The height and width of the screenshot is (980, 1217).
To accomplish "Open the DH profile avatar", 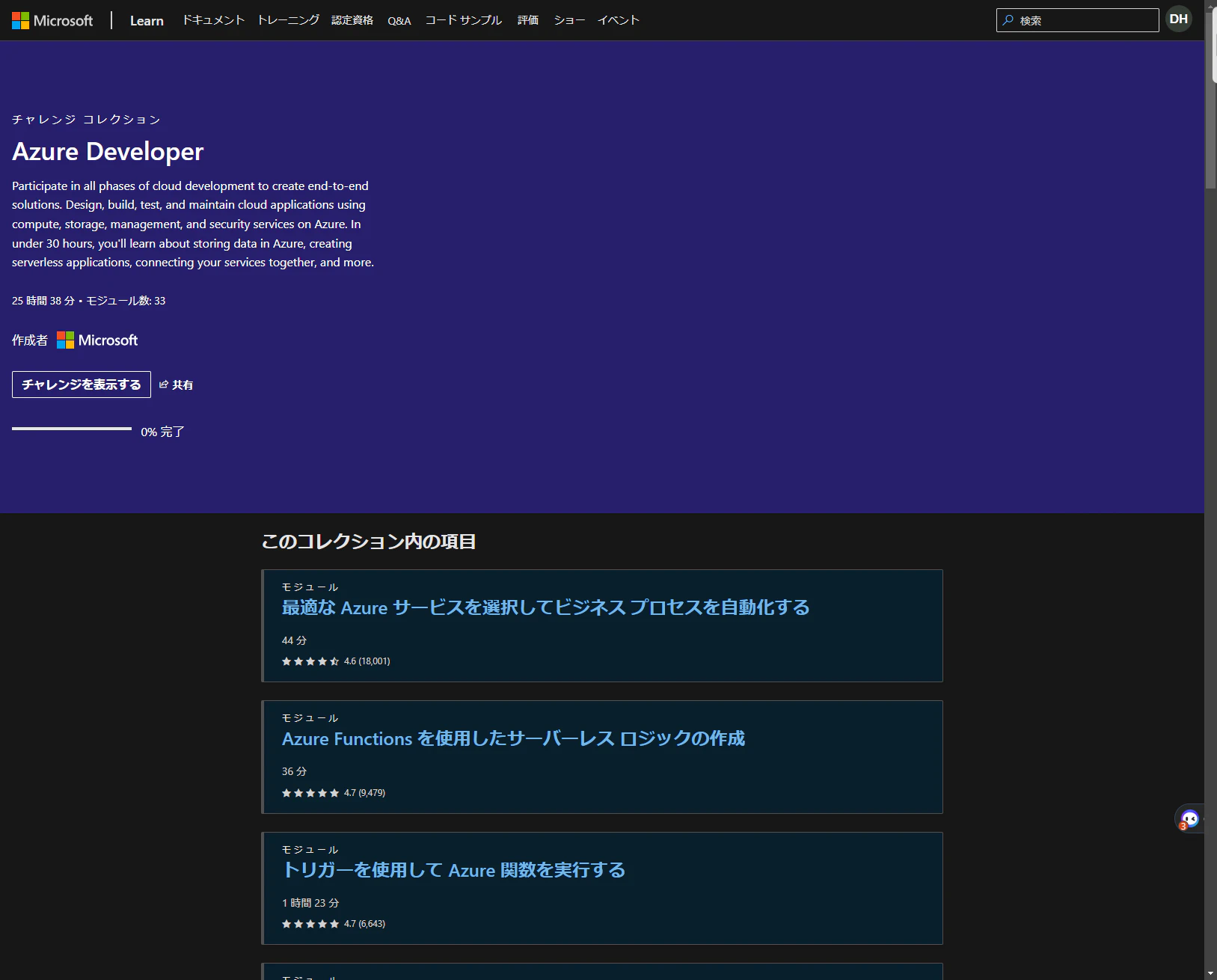I will [x=1179, y=19].
